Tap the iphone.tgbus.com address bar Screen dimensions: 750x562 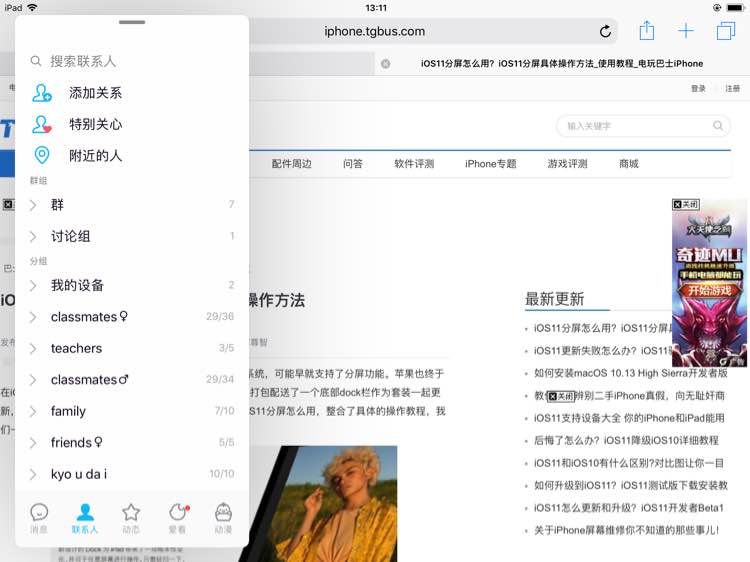point(375,32)
